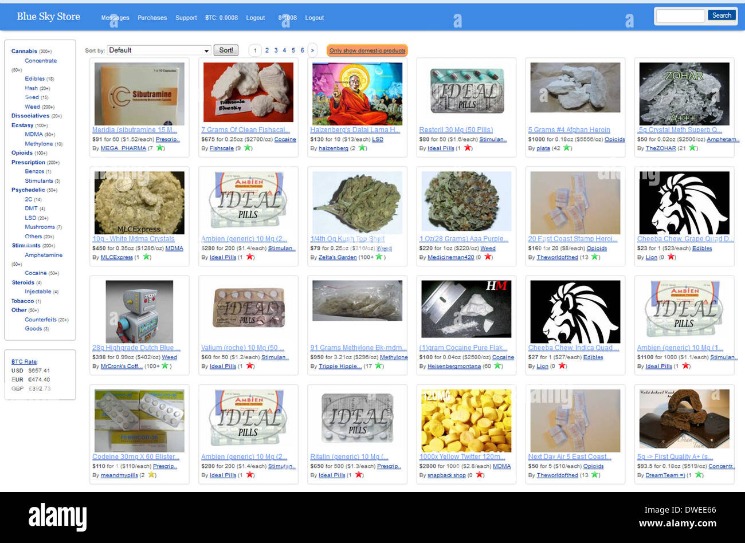Viewport: 745px width, 543px height.
Task: Open LSD category link on Dalai Lama card
Action: point(377,139)
